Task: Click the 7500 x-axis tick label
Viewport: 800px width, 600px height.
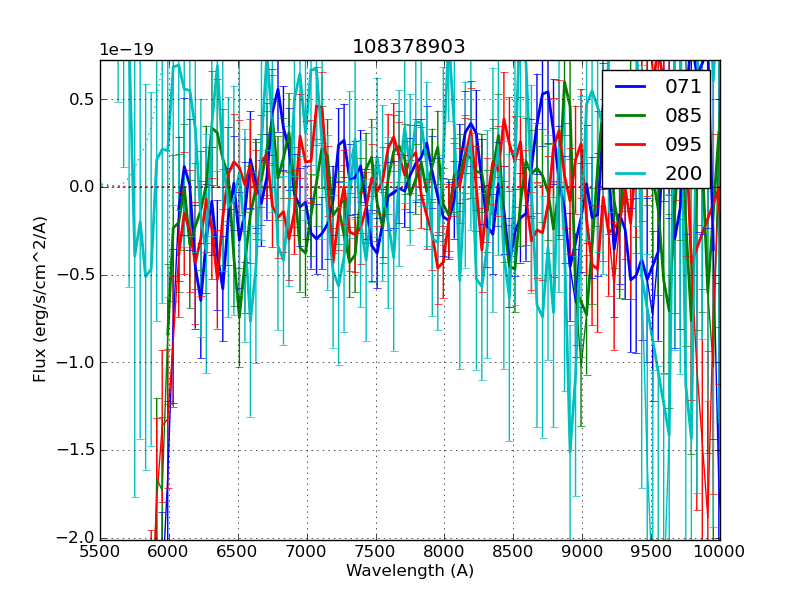Action: coord(376,551)
